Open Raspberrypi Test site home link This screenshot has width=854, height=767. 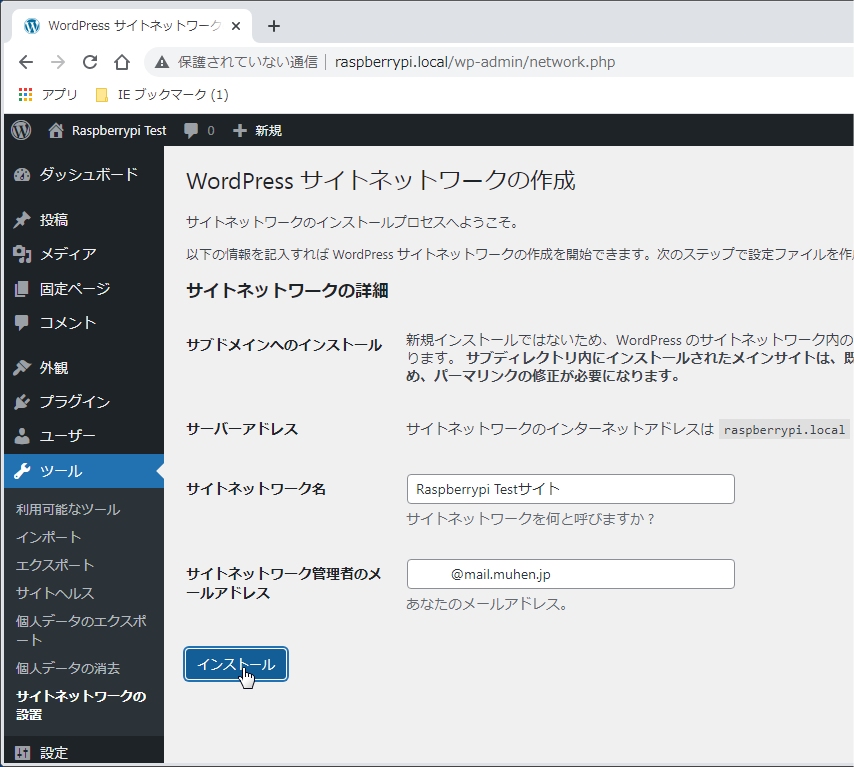click(x=108, y=130)
